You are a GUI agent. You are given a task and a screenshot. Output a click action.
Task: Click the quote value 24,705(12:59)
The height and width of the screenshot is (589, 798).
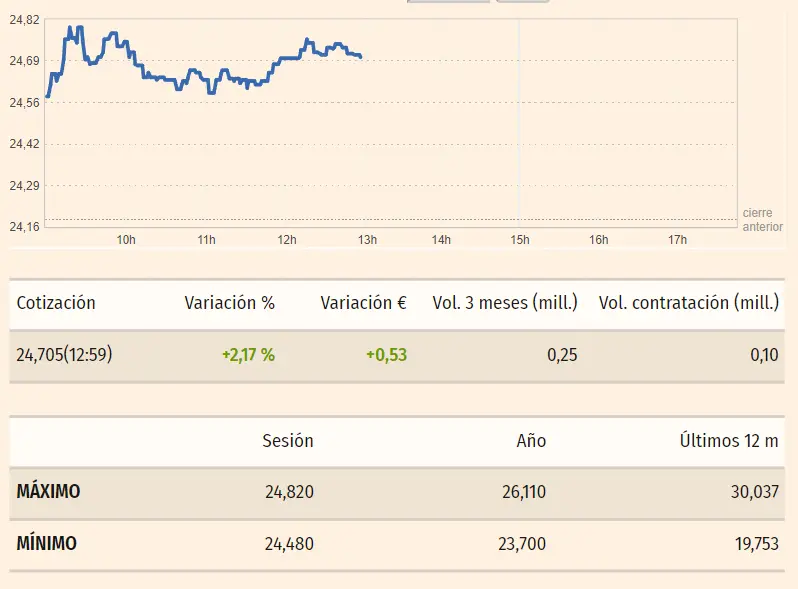tap(64, 354)
